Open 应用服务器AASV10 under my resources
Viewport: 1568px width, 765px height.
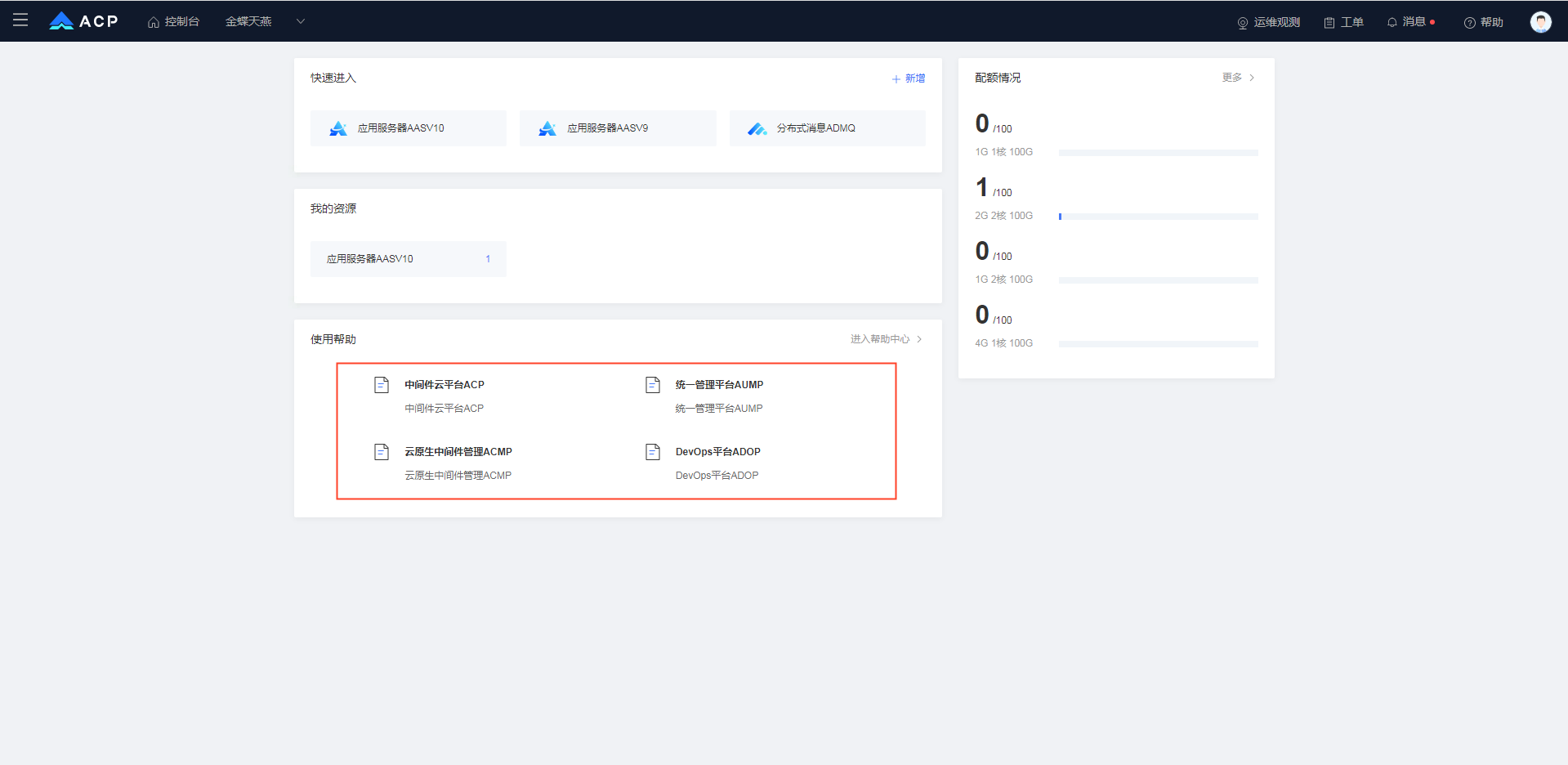[x=409, y=259]
